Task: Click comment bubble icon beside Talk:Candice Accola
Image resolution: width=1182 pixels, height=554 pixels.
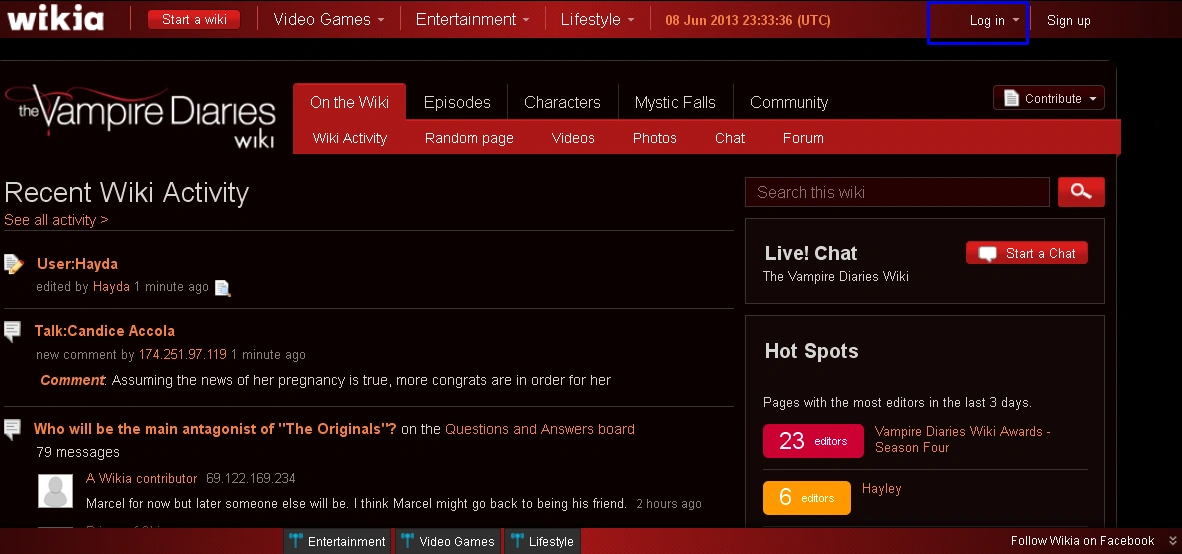Action: point(12,331)
